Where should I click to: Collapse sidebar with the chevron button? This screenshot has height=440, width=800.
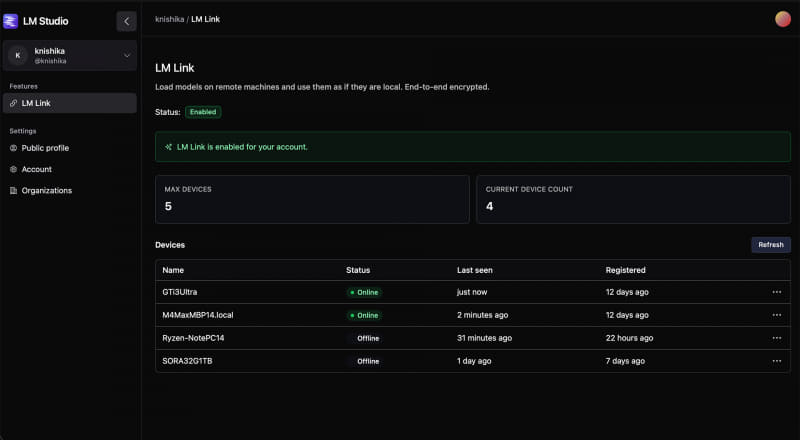pyautogui.click(x=126, y=21)
